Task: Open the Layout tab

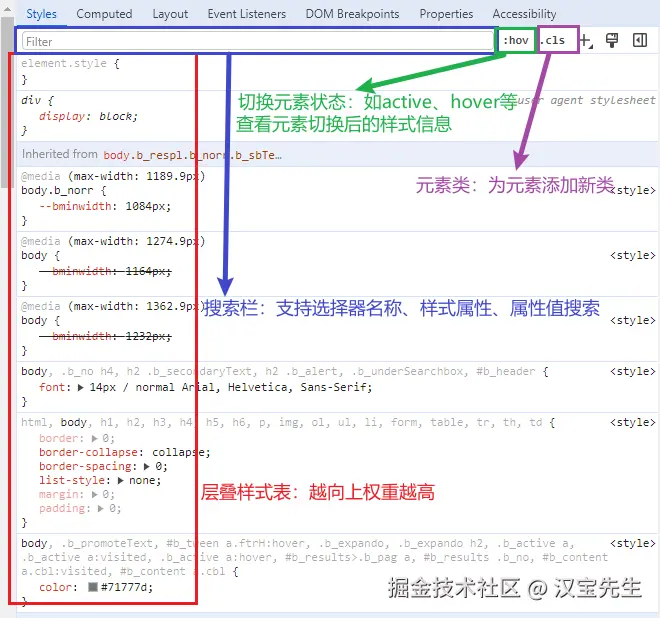Action: pyautogui.click(x=170, y=14)
